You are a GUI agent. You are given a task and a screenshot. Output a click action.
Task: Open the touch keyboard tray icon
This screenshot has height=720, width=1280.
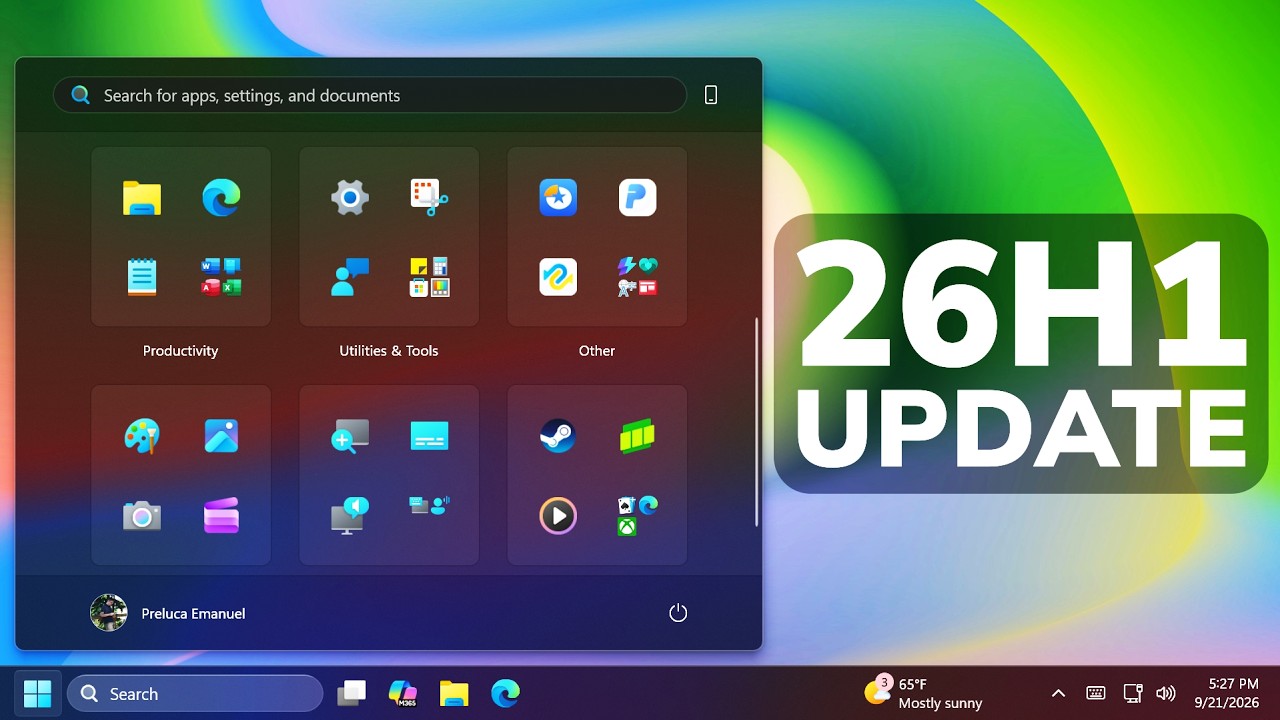[x=1096, y=693]
